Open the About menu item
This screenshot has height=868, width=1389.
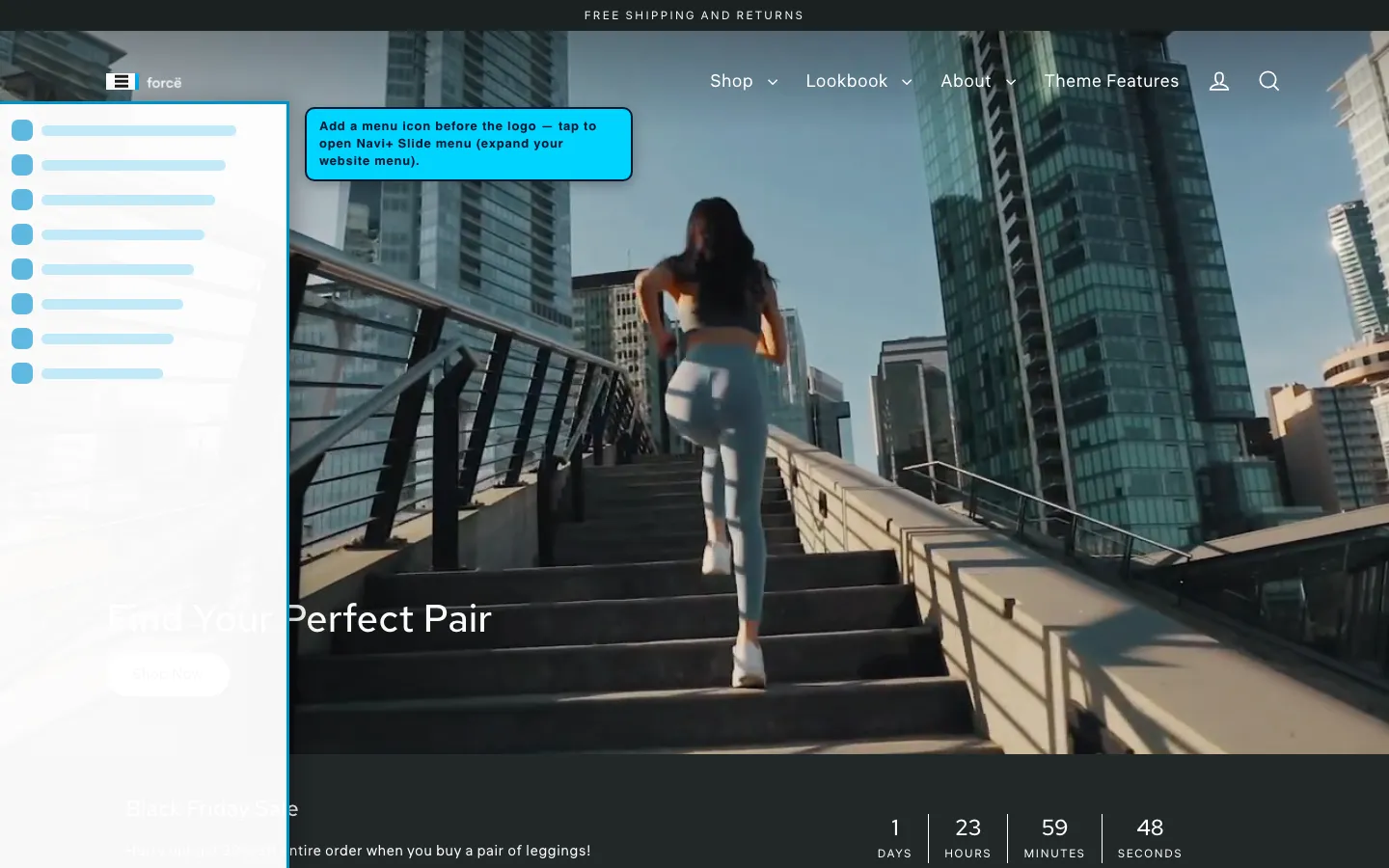(966, 81)
